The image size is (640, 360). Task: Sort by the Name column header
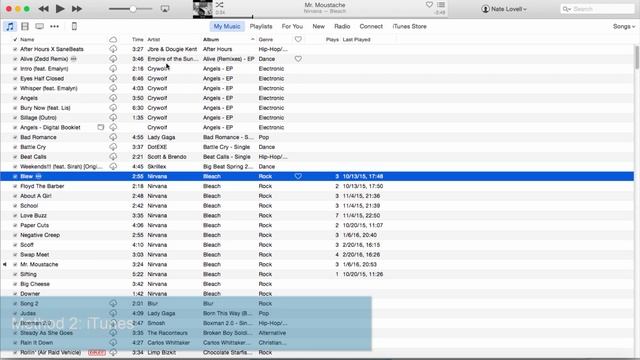tap(27, 40)
